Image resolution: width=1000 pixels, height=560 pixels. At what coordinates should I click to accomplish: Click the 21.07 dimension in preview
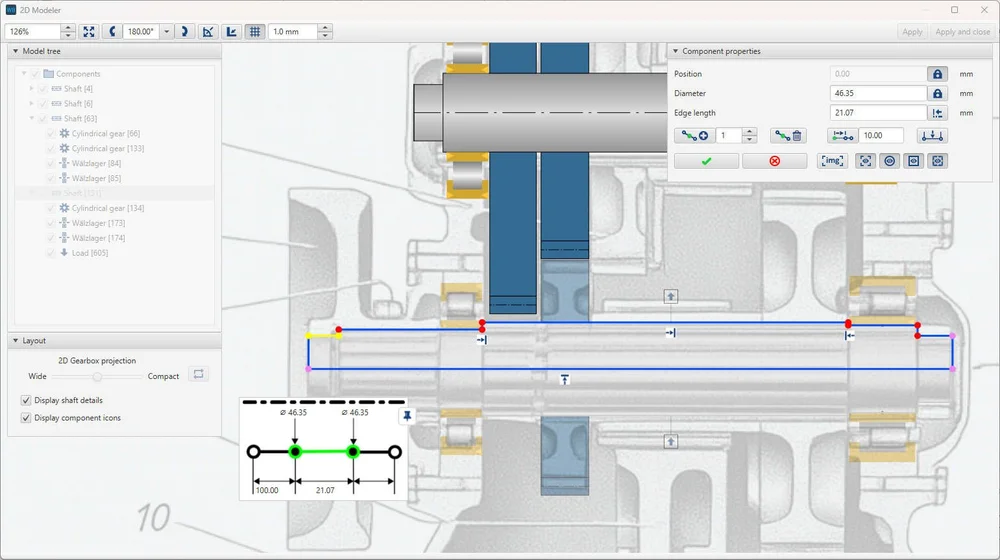pyautogui.click(x=325, y=490)
